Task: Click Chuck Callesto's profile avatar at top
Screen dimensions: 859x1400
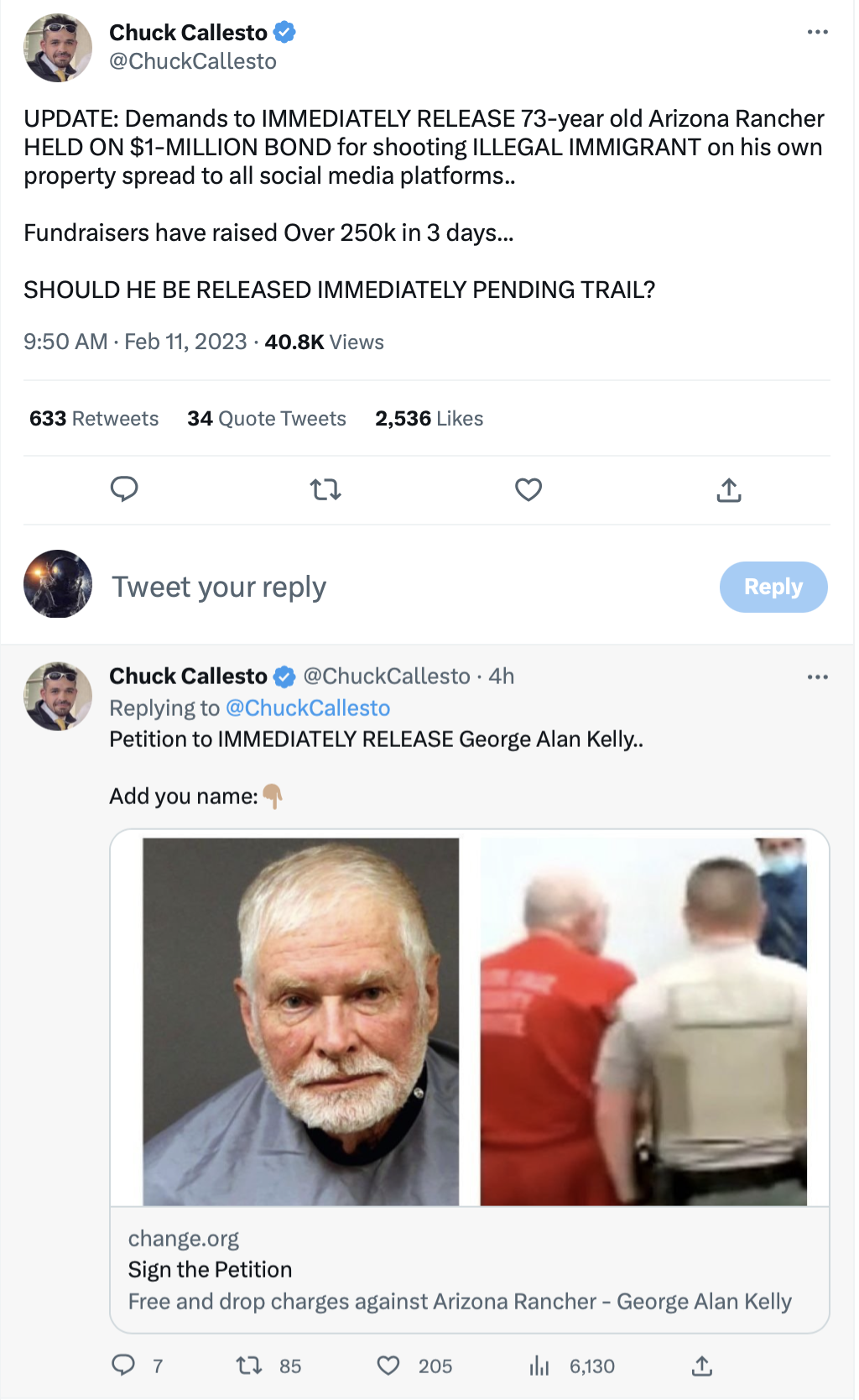Action: pyautogui.click(x=58, y=47)
